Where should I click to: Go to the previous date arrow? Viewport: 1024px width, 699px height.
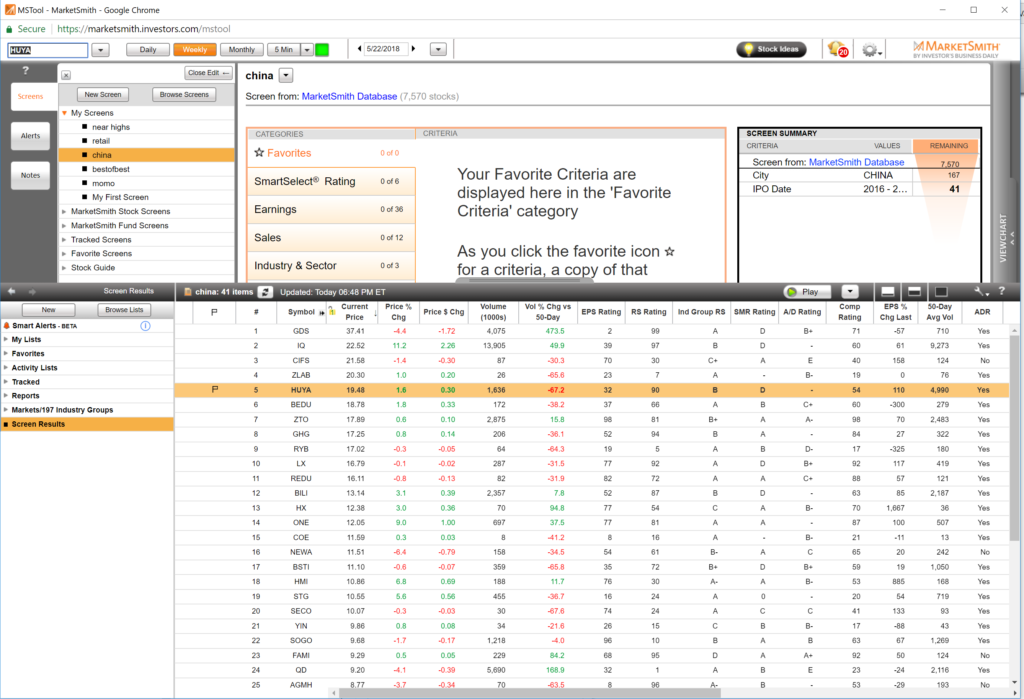(x=359, y=49)
